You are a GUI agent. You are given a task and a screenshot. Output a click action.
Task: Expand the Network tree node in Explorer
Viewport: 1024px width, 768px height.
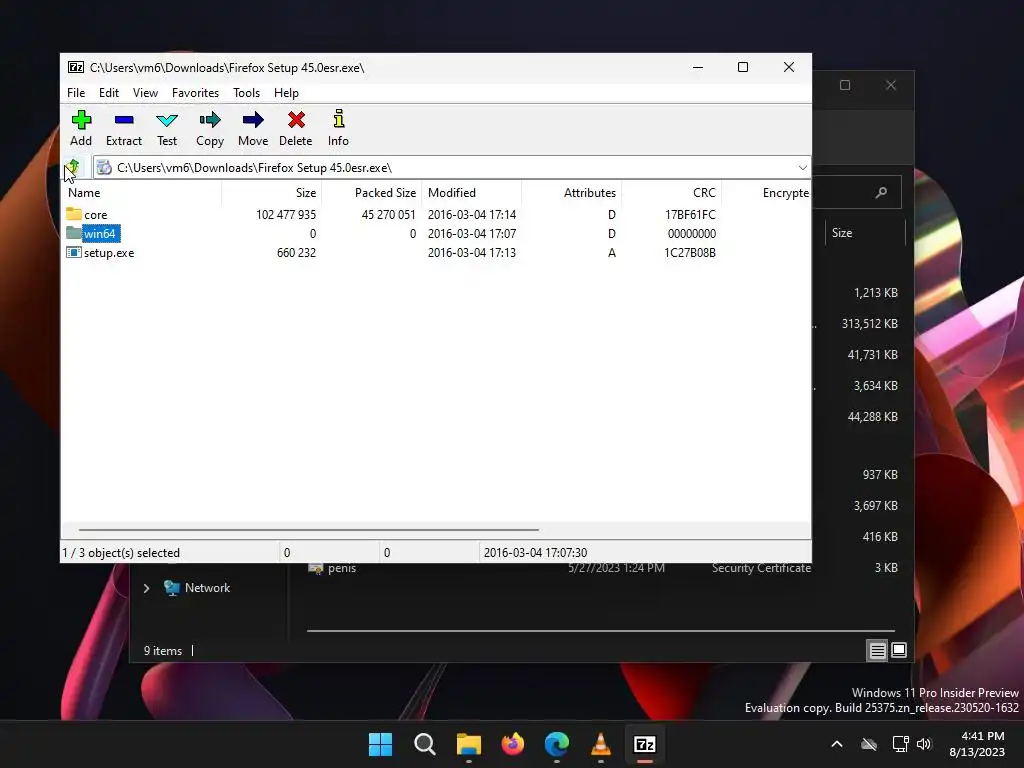146,588
